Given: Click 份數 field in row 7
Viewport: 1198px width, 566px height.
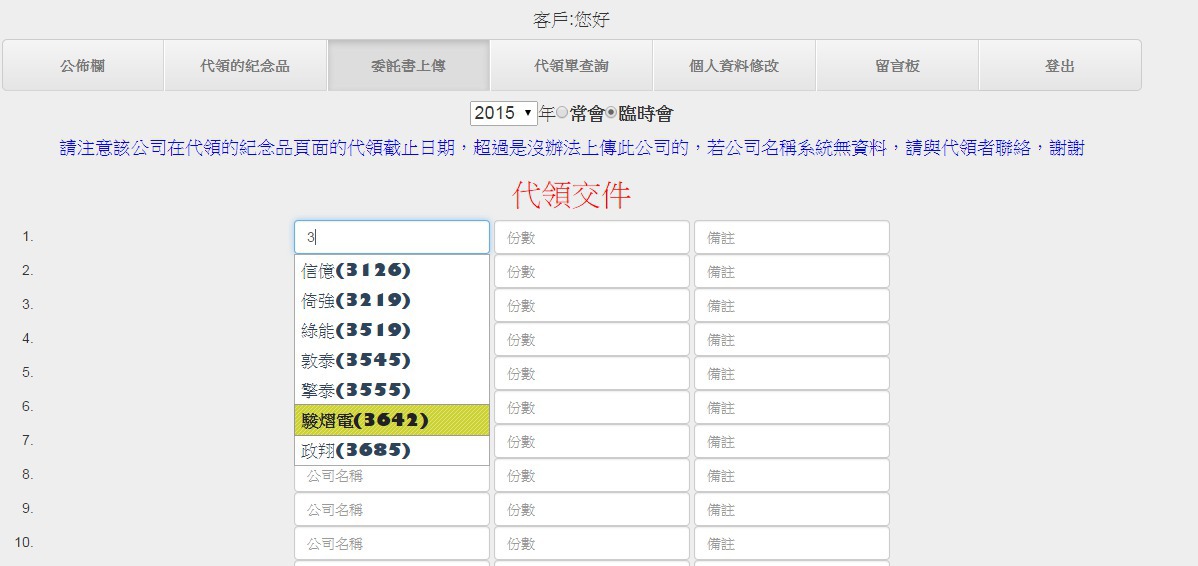Looking at the screenshot, I should point(592,441).
